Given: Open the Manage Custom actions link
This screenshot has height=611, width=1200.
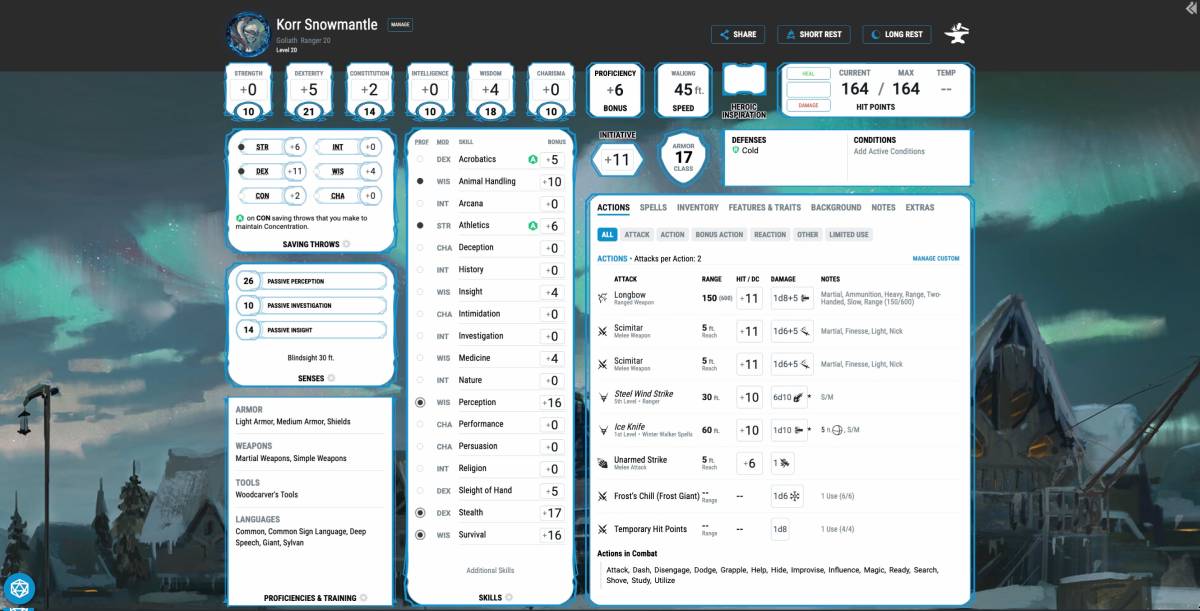Looking at the screenshot, I should (936, 258).
